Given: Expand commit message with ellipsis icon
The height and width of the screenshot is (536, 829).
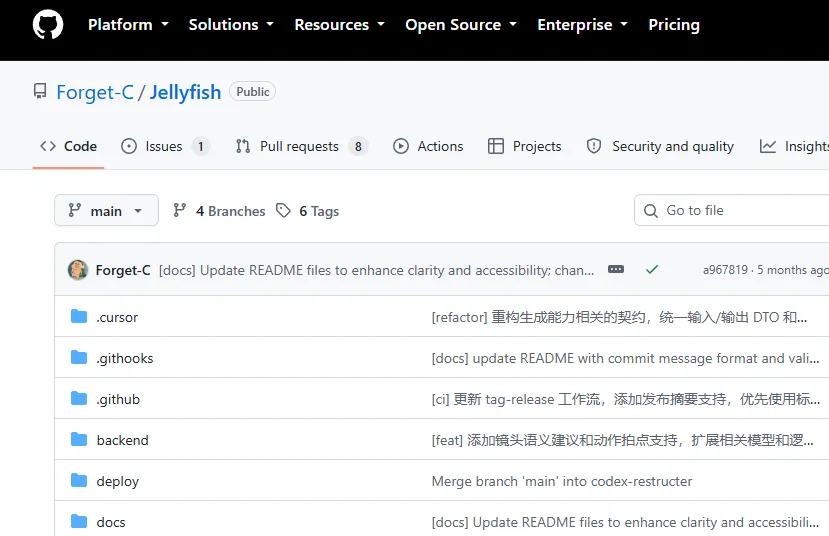Looking at the screenshot, I should pyautogui.click(x=616, y=270).
